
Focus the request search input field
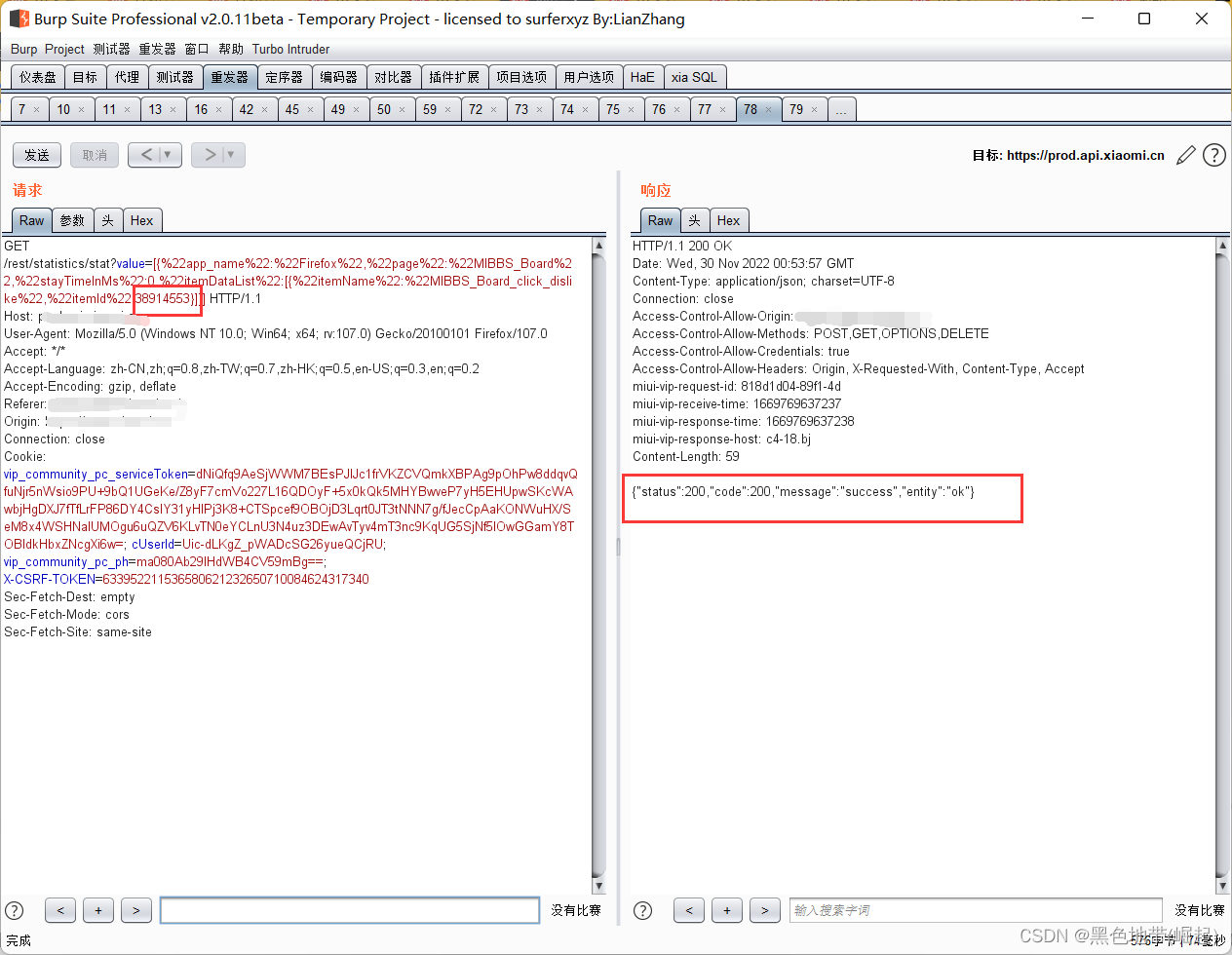pos(350,910)
